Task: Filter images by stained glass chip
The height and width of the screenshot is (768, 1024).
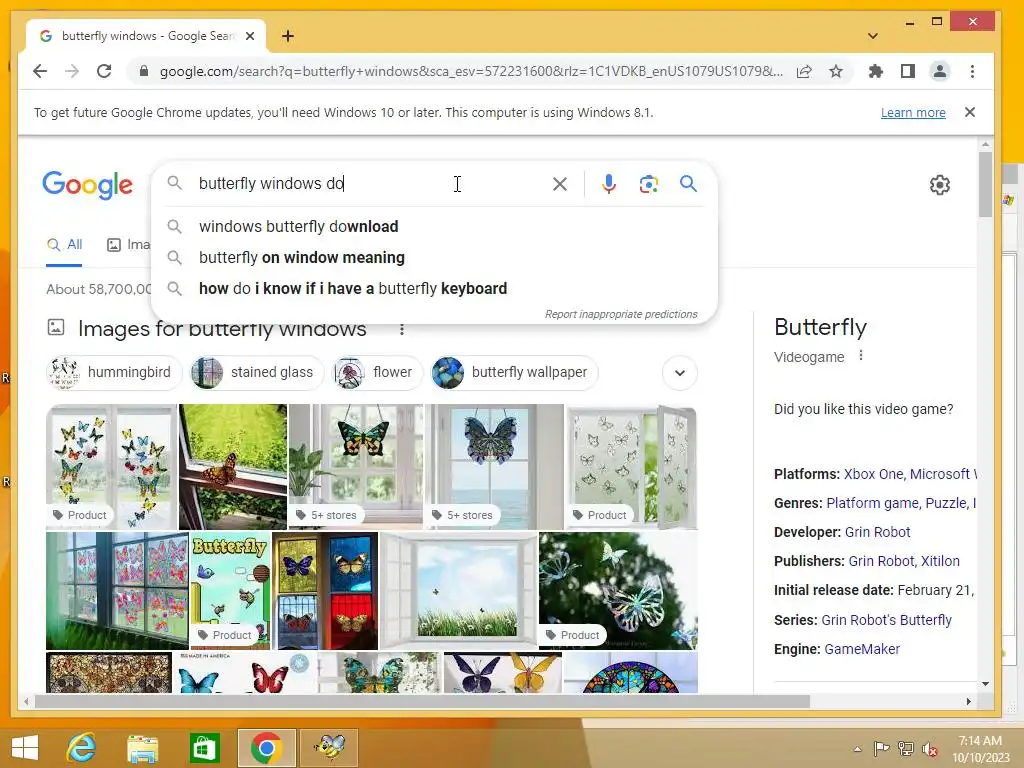Action: pyautogui.click(x=257, y=373)
